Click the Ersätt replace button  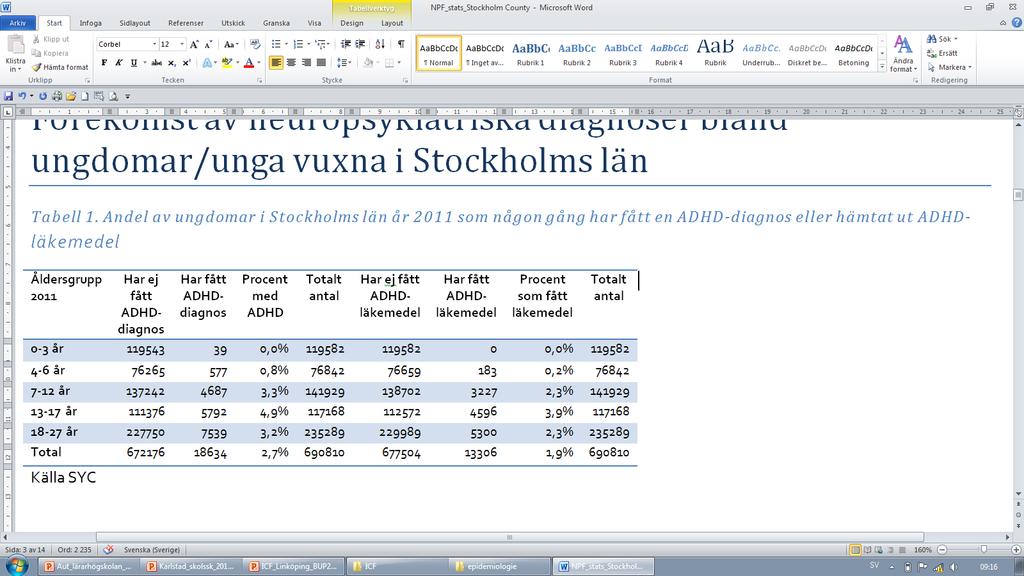[942, 53]
